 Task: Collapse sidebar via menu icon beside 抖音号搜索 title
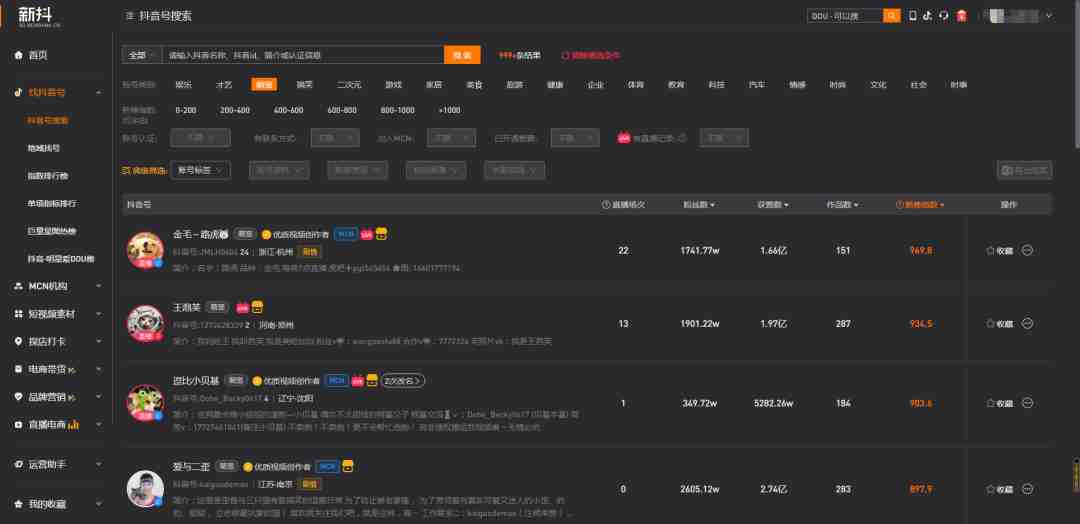(129, 16)
